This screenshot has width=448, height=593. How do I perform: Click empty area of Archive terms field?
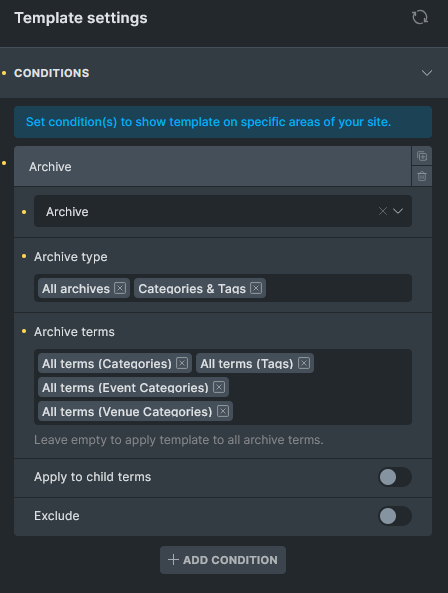pyautogui.click(x=321, y=397)
